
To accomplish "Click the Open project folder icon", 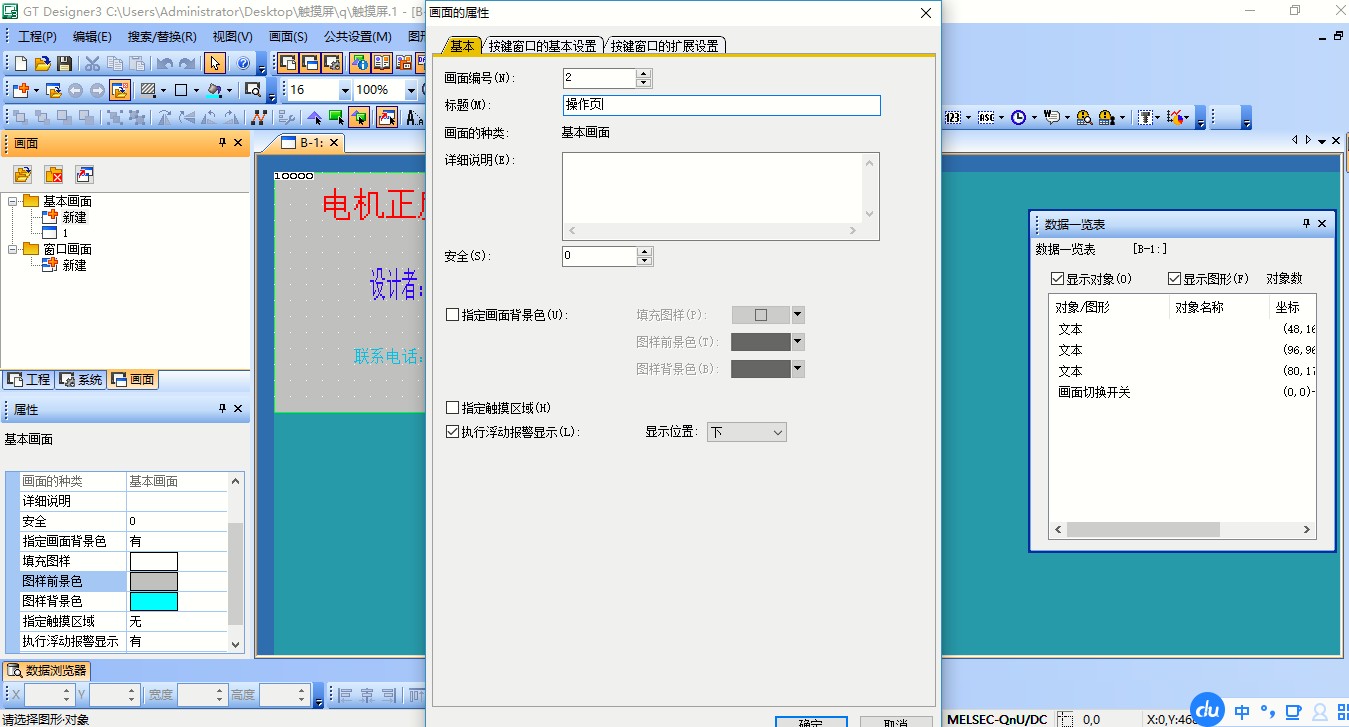I will pos(42,63).
